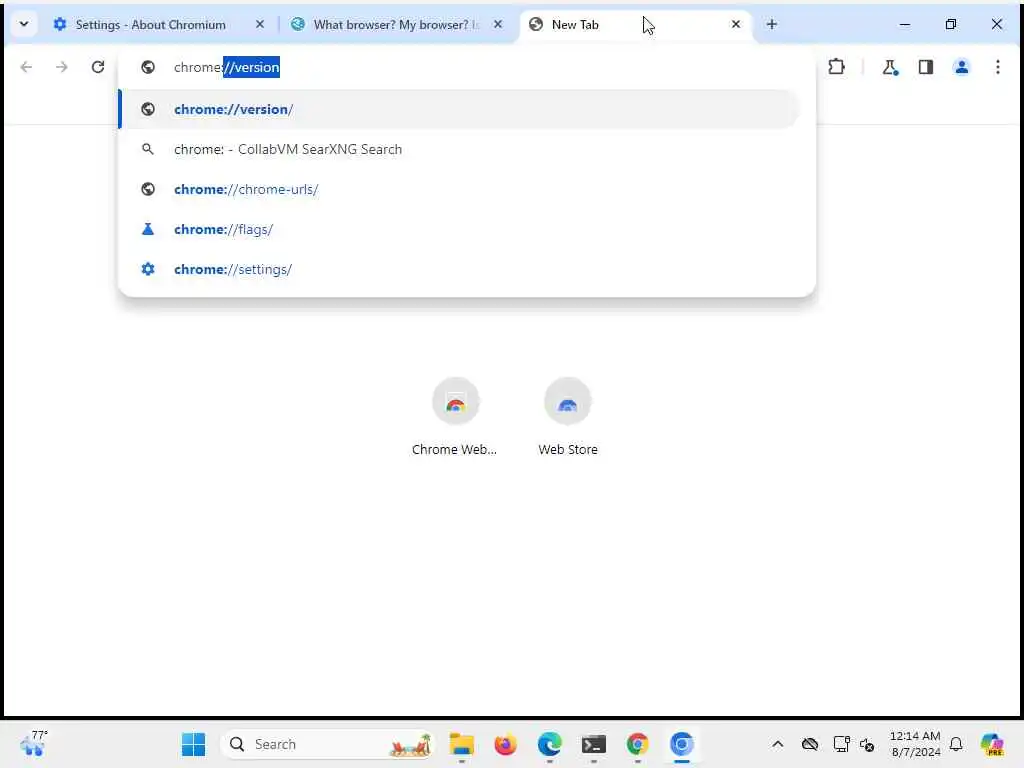Viewport: 1024px width, 768px height.
Task: Close the Settings - About Chromium tab
Action: point(260,24)
